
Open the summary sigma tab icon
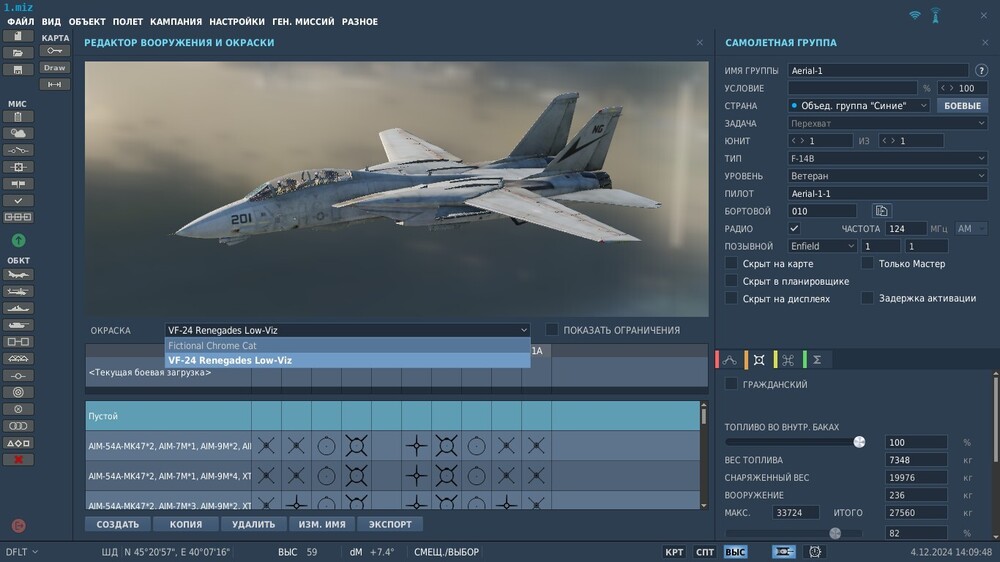(817, 360)
